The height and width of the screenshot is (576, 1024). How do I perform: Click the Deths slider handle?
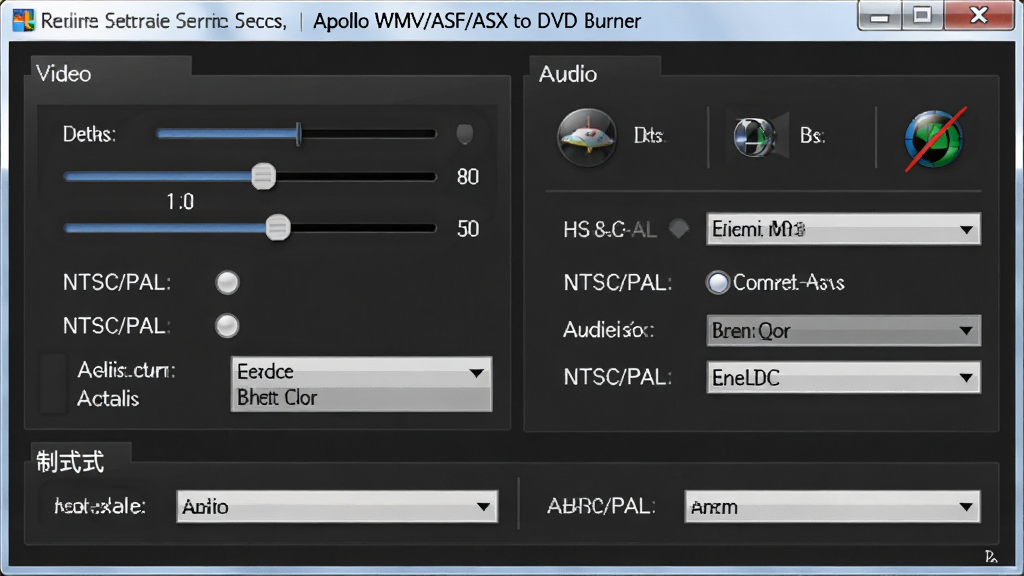[x=298, y=134]
